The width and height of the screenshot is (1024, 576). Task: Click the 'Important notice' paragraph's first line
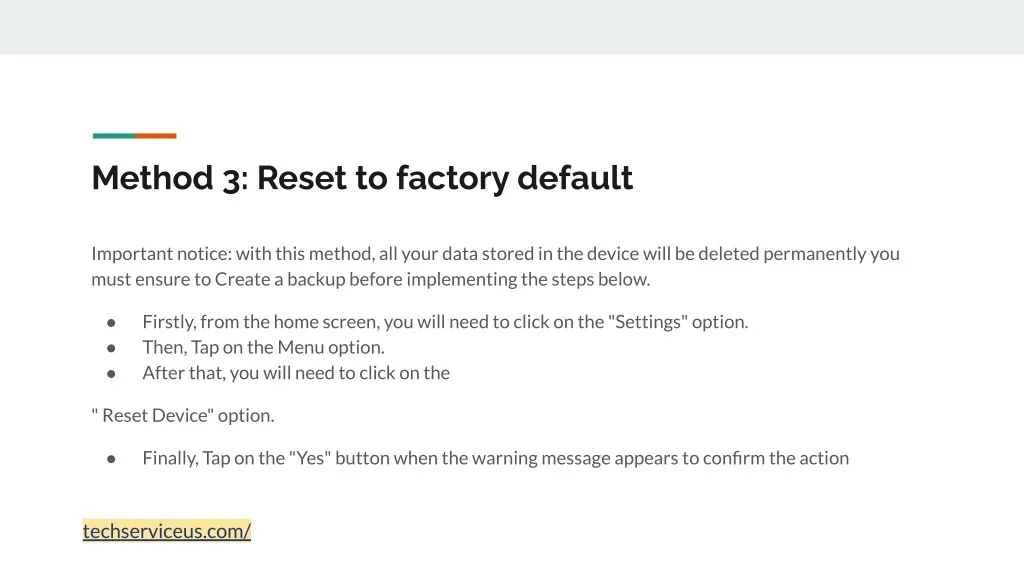coord(495,254)
